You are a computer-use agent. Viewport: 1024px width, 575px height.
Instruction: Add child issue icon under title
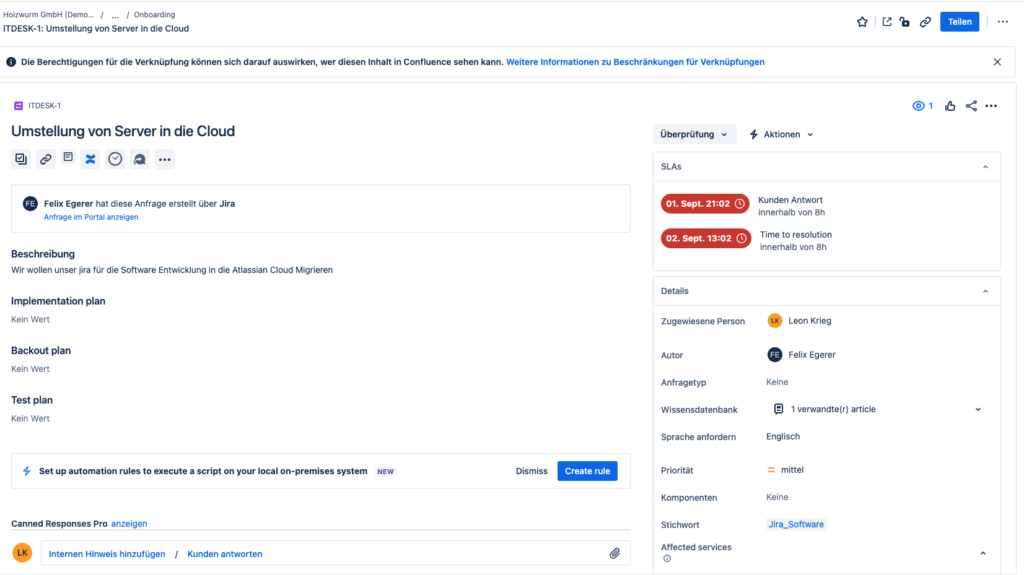coord(21,159)
